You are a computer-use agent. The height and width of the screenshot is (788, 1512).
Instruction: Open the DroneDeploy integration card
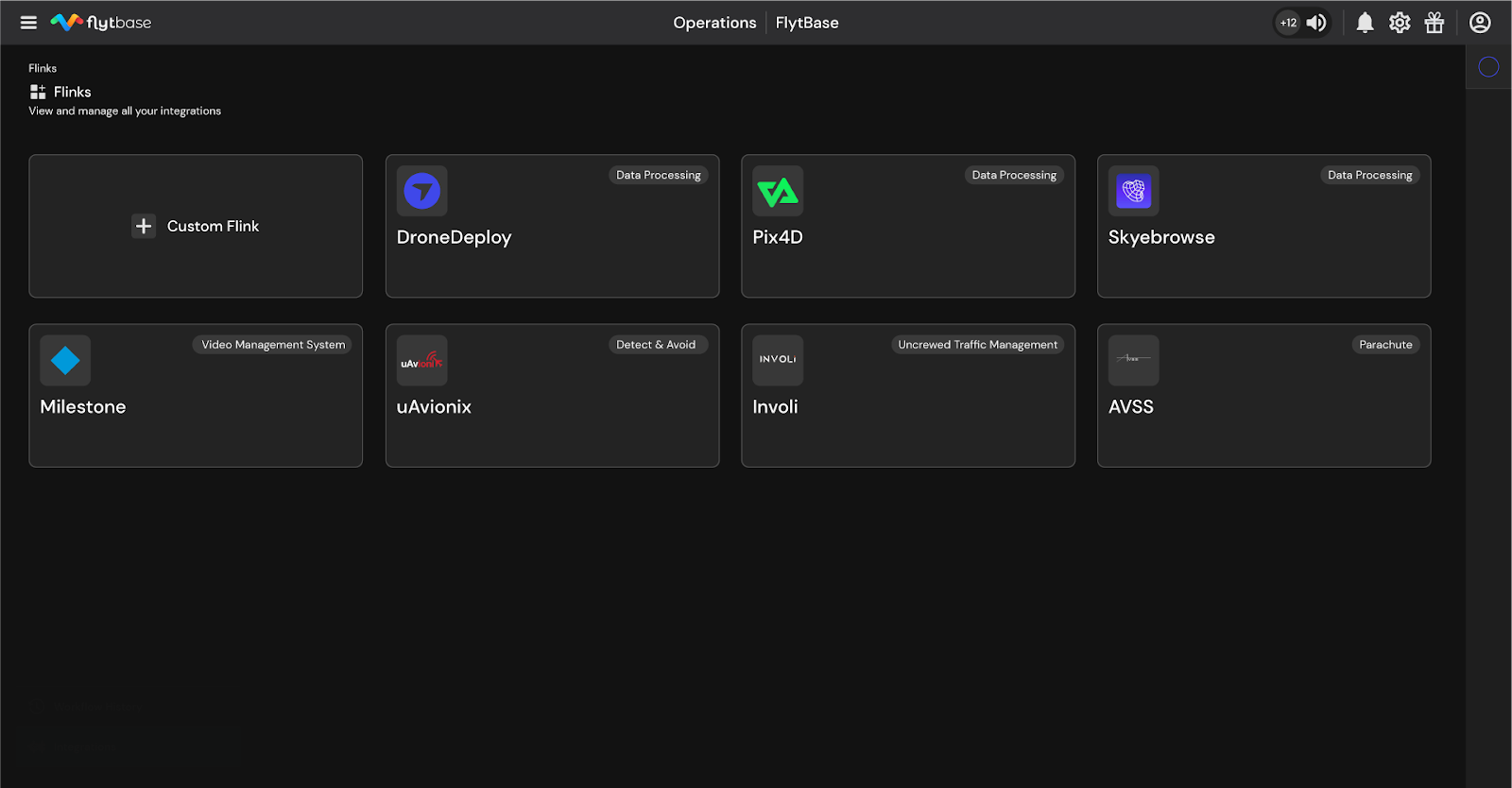click(x=553, y=226)
